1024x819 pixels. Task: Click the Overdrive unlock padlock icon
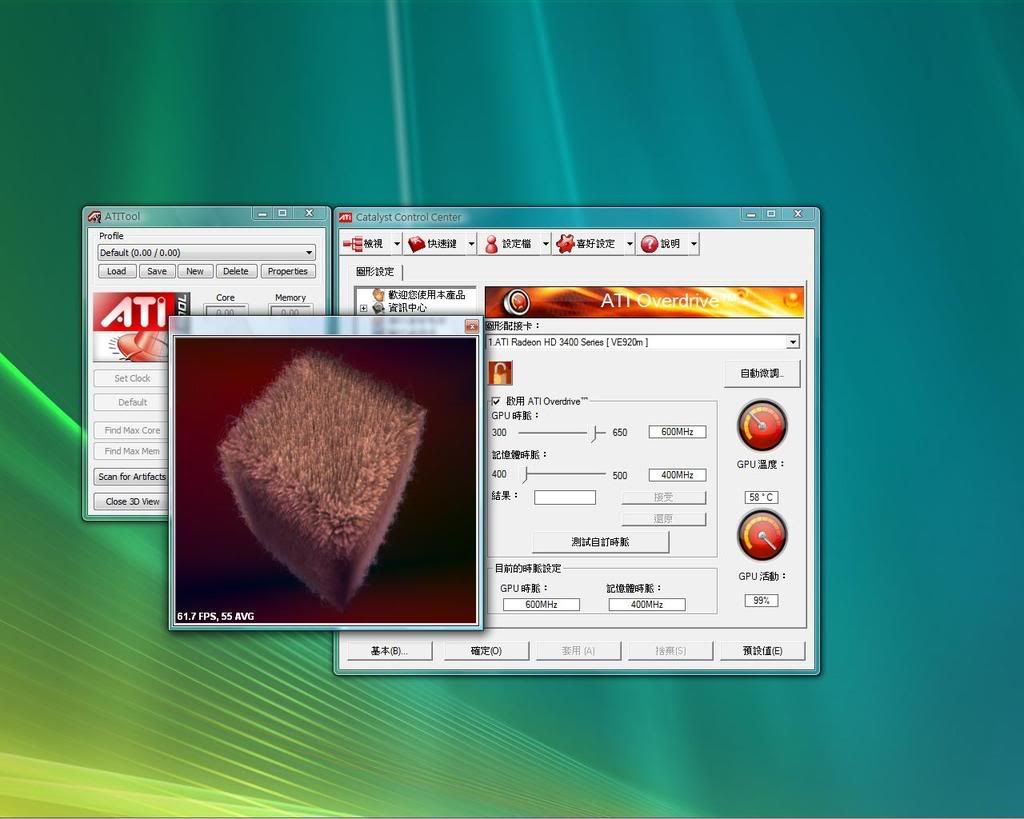(x=499, y=373)
